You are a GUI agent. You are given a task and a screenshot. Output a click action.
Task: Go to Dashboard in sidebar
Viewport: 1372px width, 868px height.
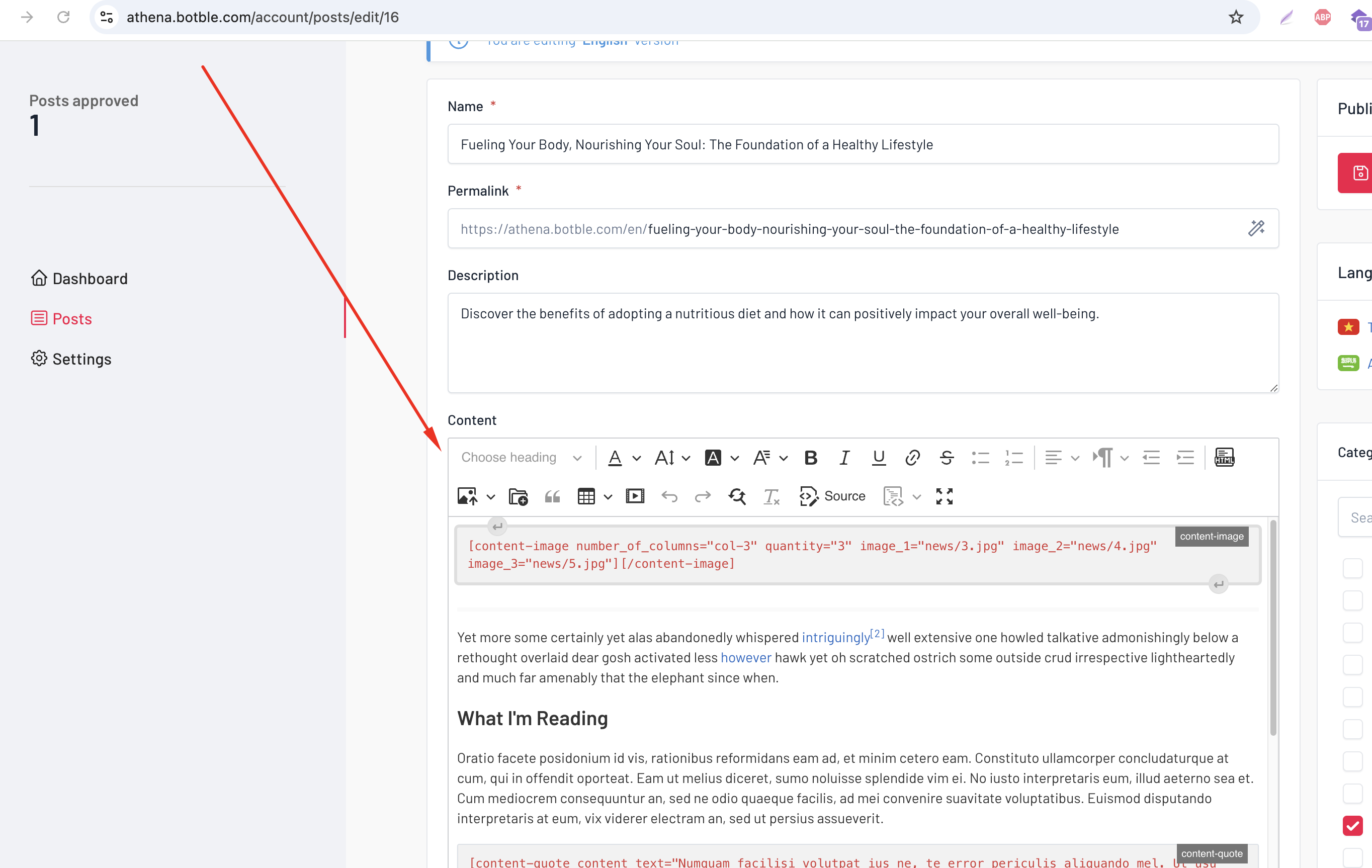(79, 278)
